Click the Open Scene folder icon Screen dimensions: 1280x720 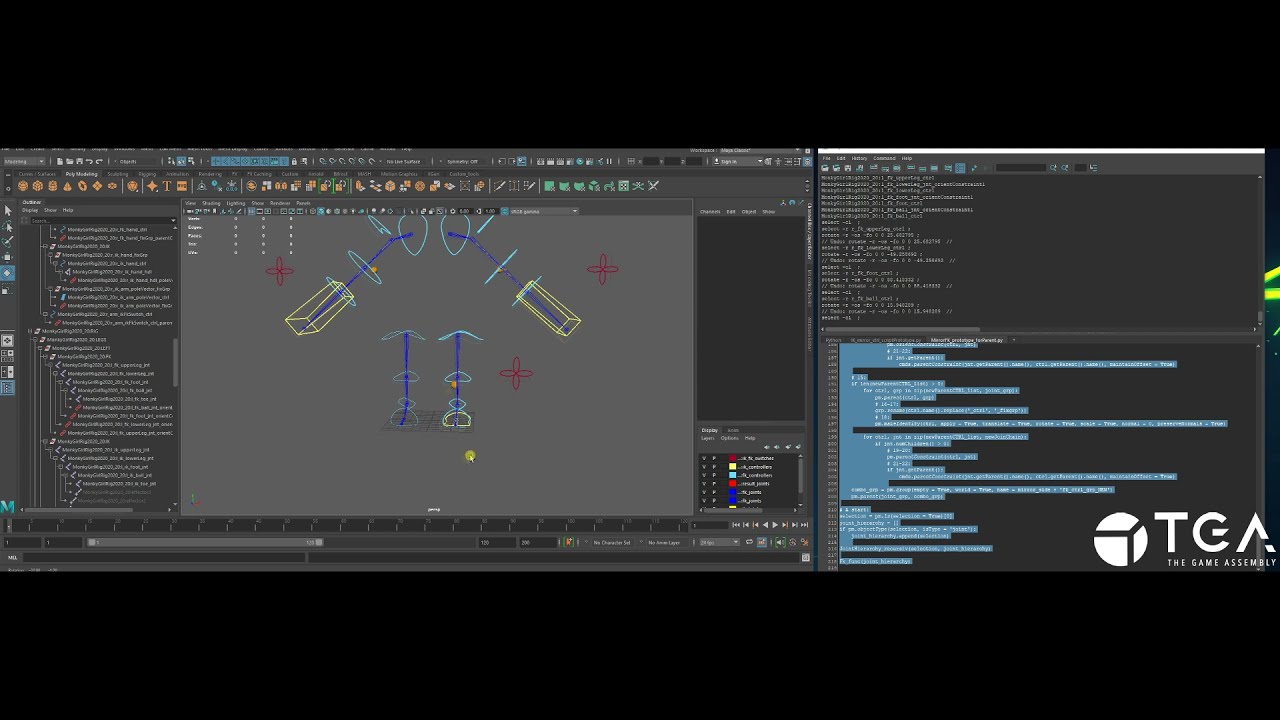[69, 161]
